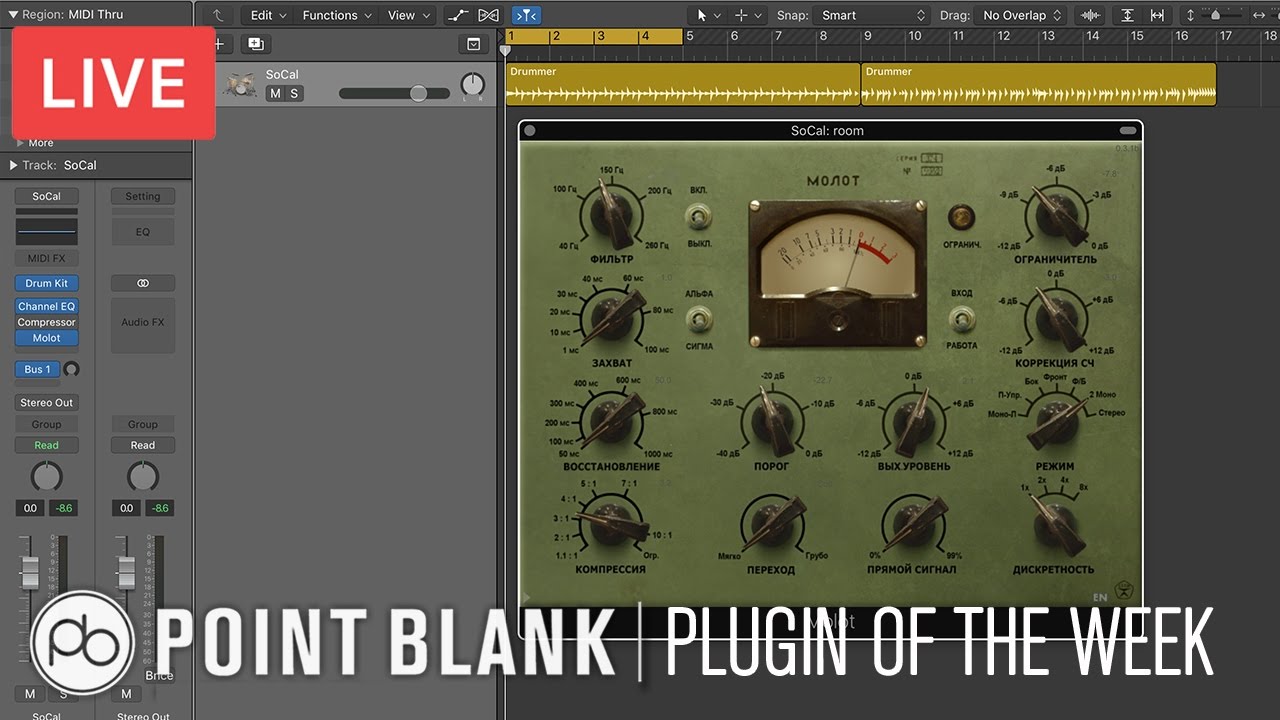The image size is (1280, 720).
Task: Click the waveform zoom icon
Action: pyautogui.click(x=1090, y=15)
